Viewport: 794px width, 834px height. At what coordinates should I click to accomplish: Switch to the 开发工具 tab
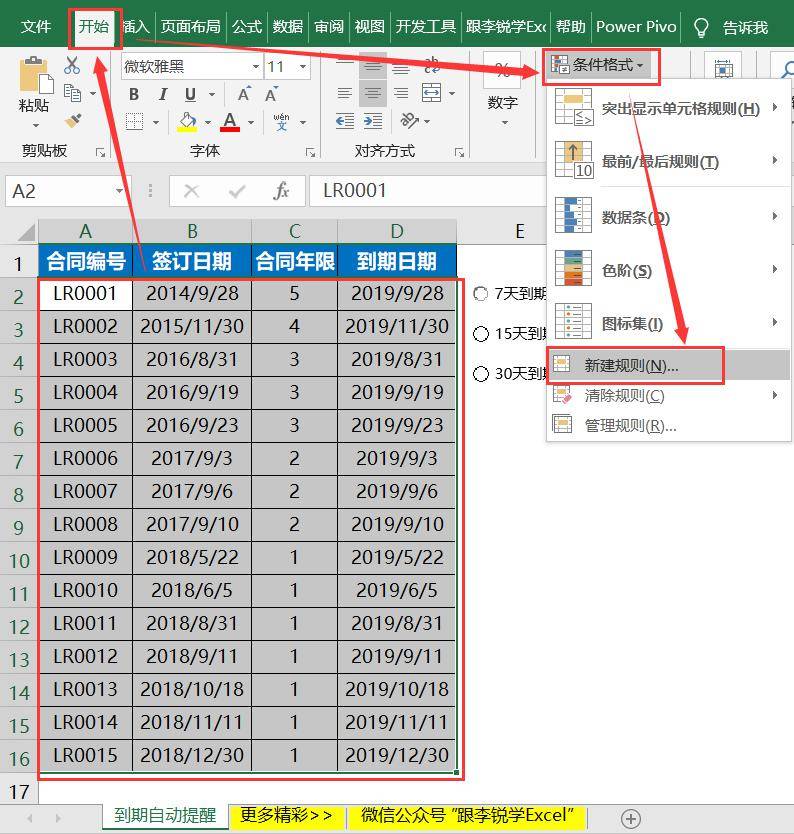425,27
